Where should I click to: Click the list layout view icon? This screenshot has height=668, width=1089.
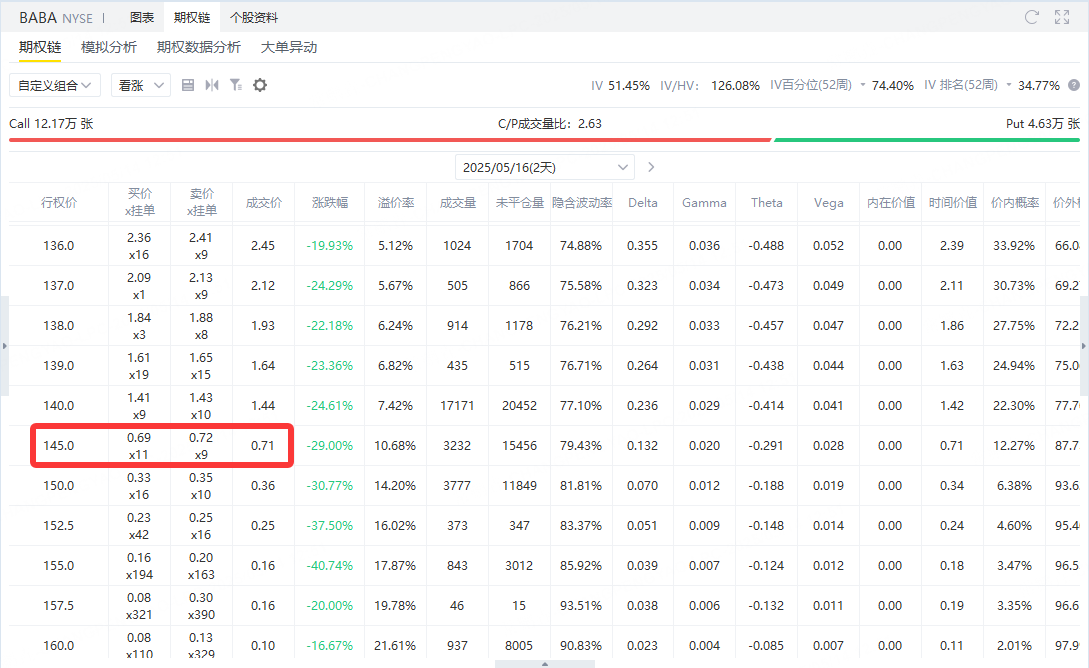[188, 85]
